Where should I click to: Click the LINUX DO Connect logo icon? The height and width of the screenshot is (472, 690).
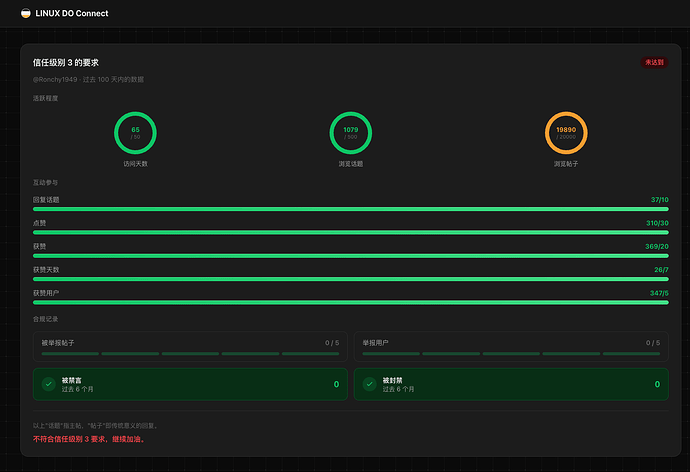tap(26, 13)
